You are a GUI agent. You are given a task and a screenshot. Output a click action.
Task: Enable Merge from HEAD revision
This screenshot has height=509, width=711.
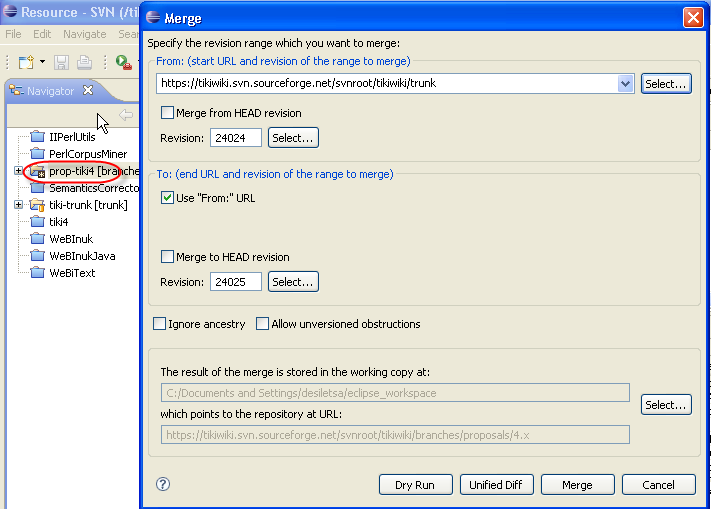pyautogui.click(x=167, y=112)
